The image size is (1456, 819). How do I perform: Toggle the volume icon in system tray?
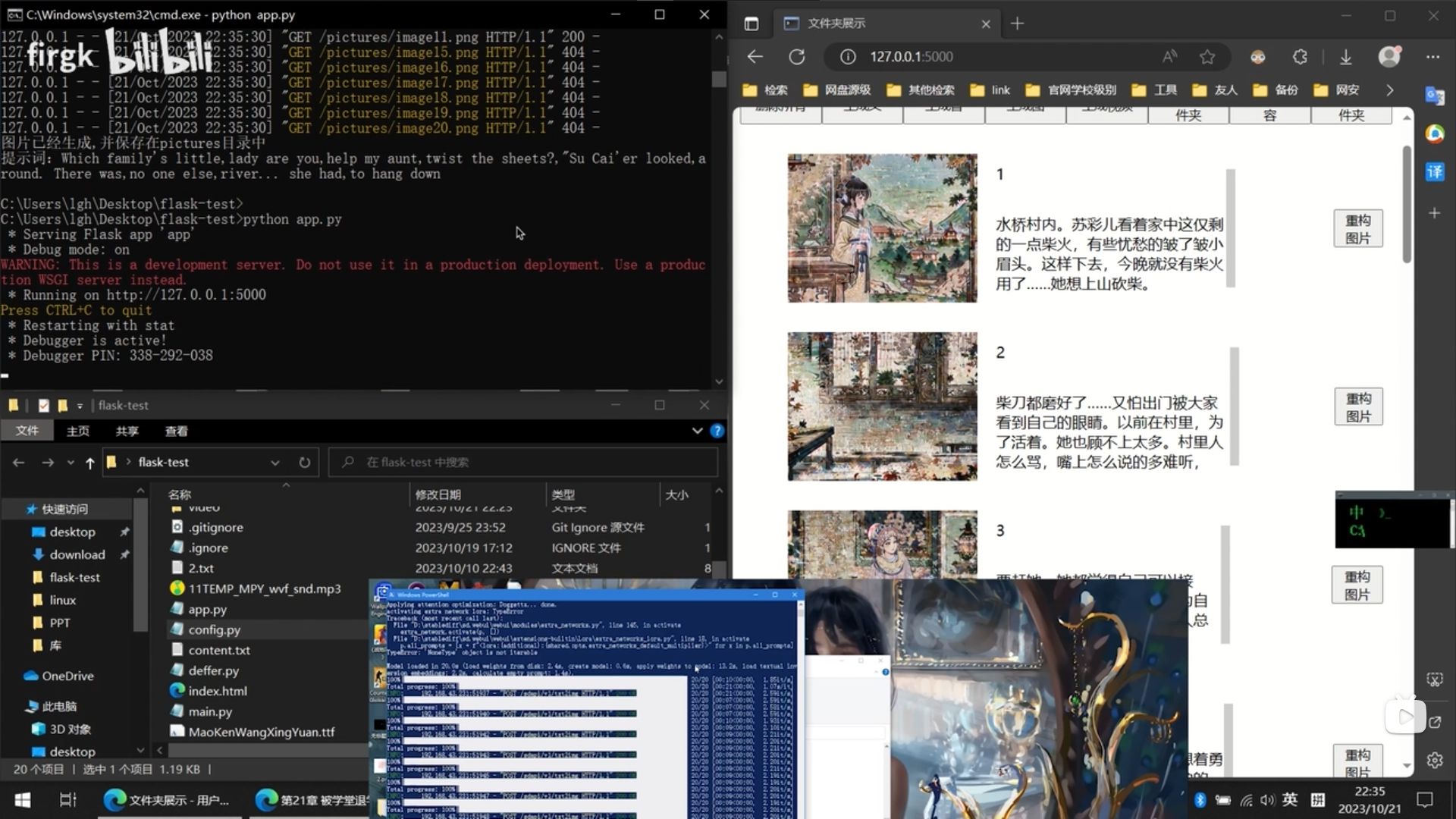[1267, 799]
